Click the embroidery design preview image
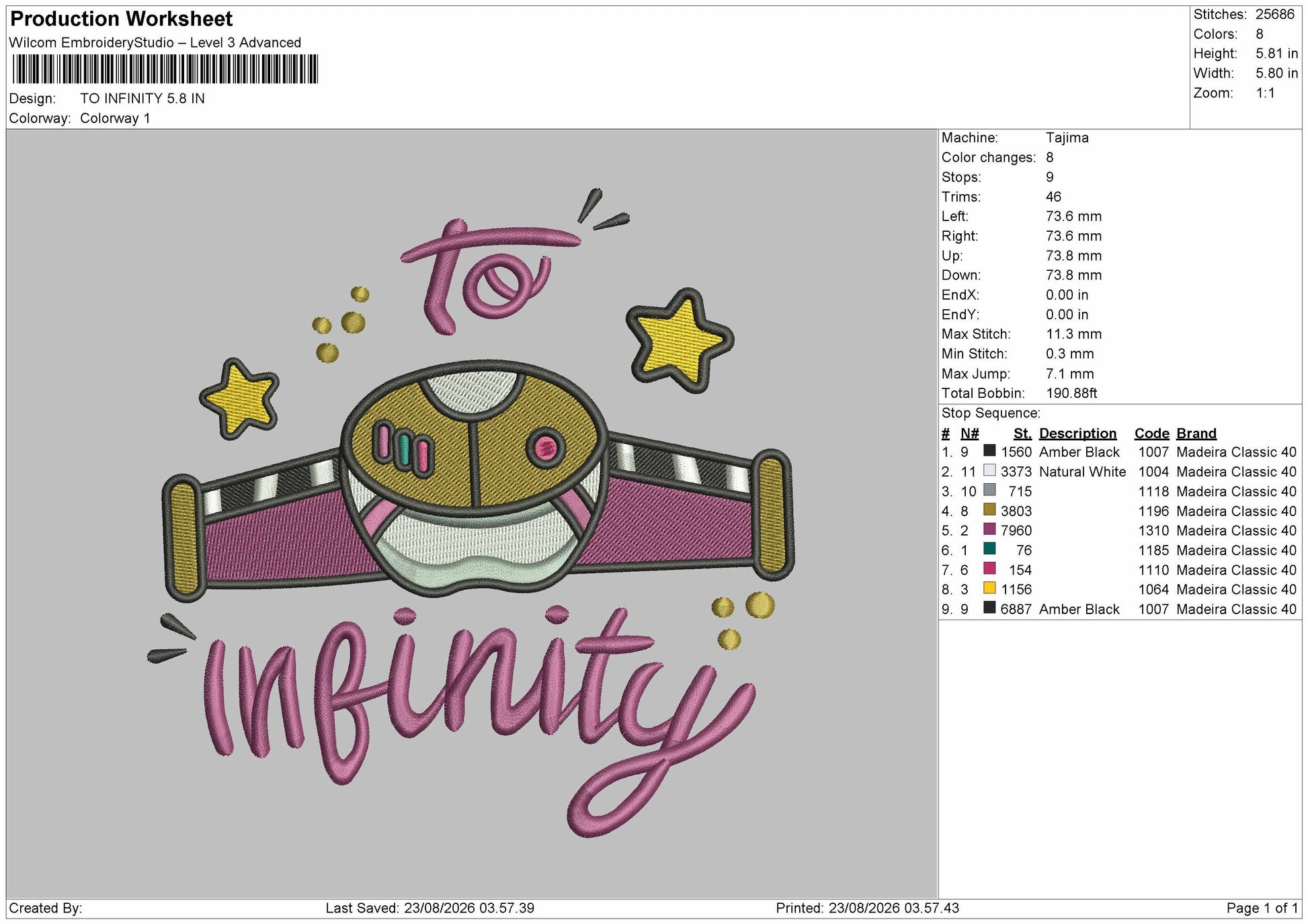 click(472, 513)
